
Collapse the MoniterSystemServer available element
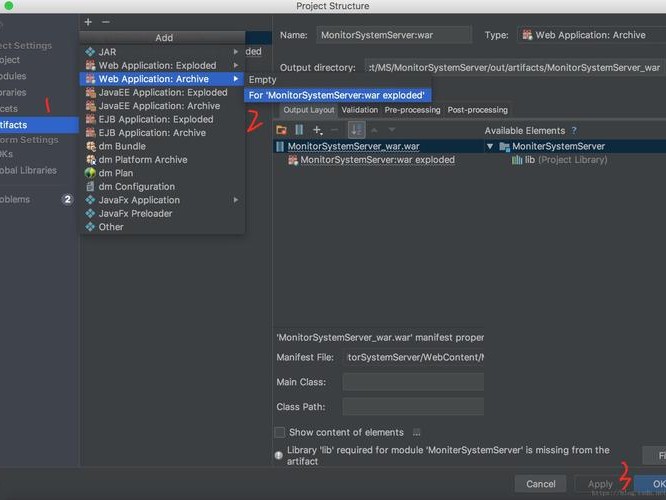[x=490, y=147]
